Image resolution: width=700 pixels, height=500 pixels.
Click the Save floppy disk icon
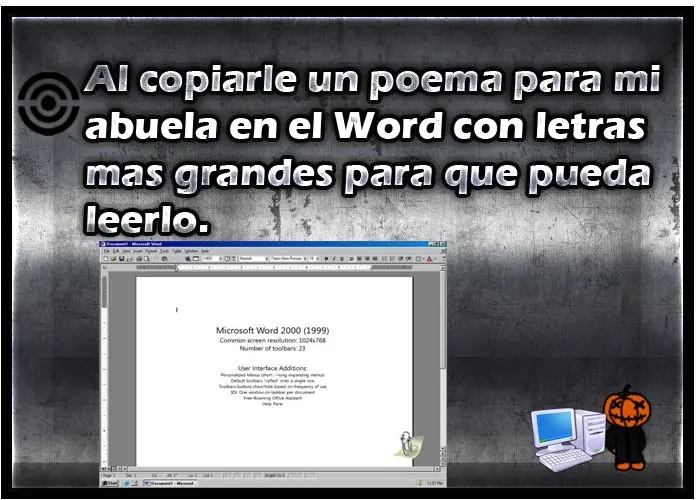pyautogui.click(x=121, y=258)
